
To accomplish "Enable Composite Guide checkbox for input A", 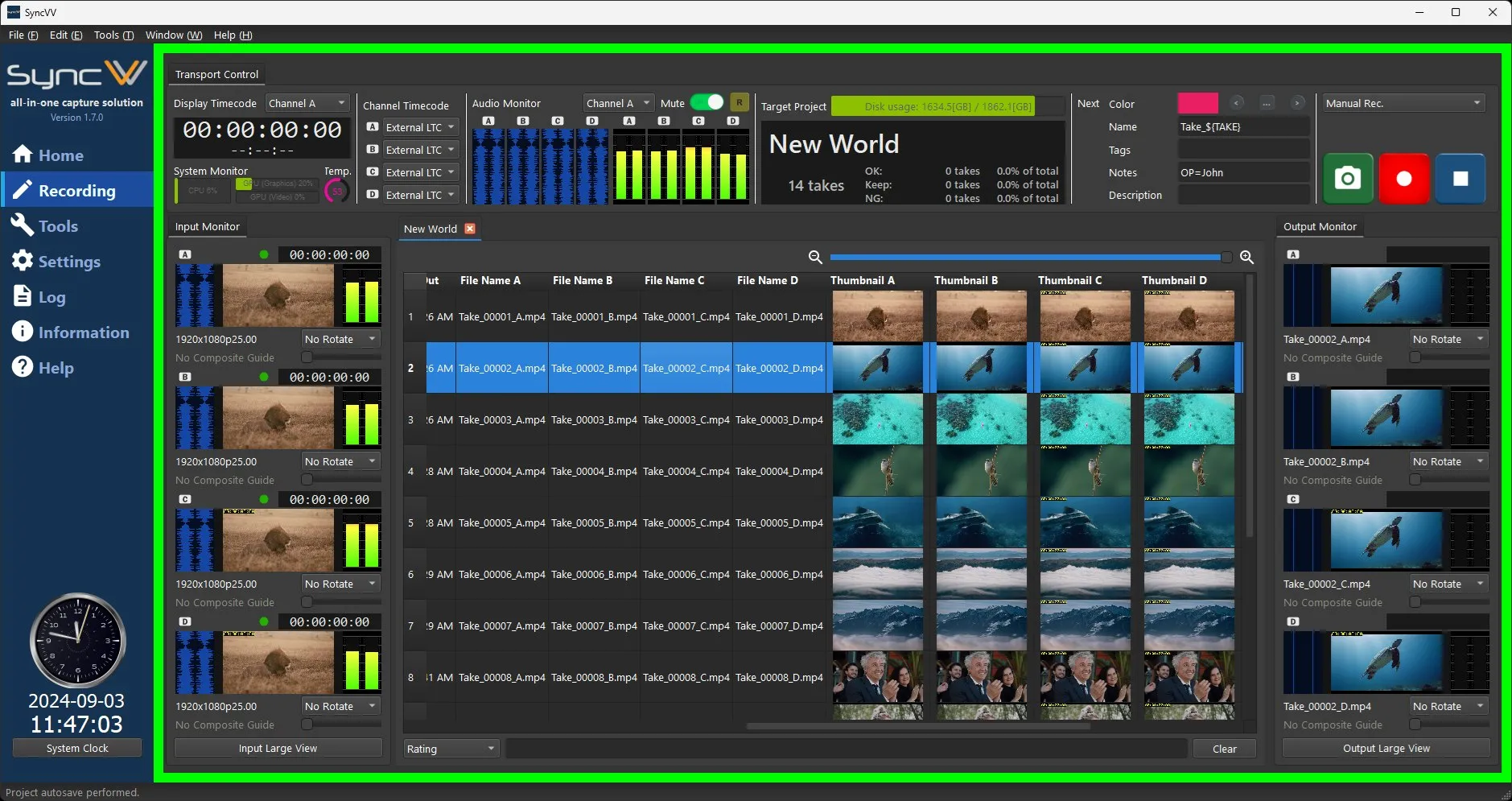I will 307,357.
